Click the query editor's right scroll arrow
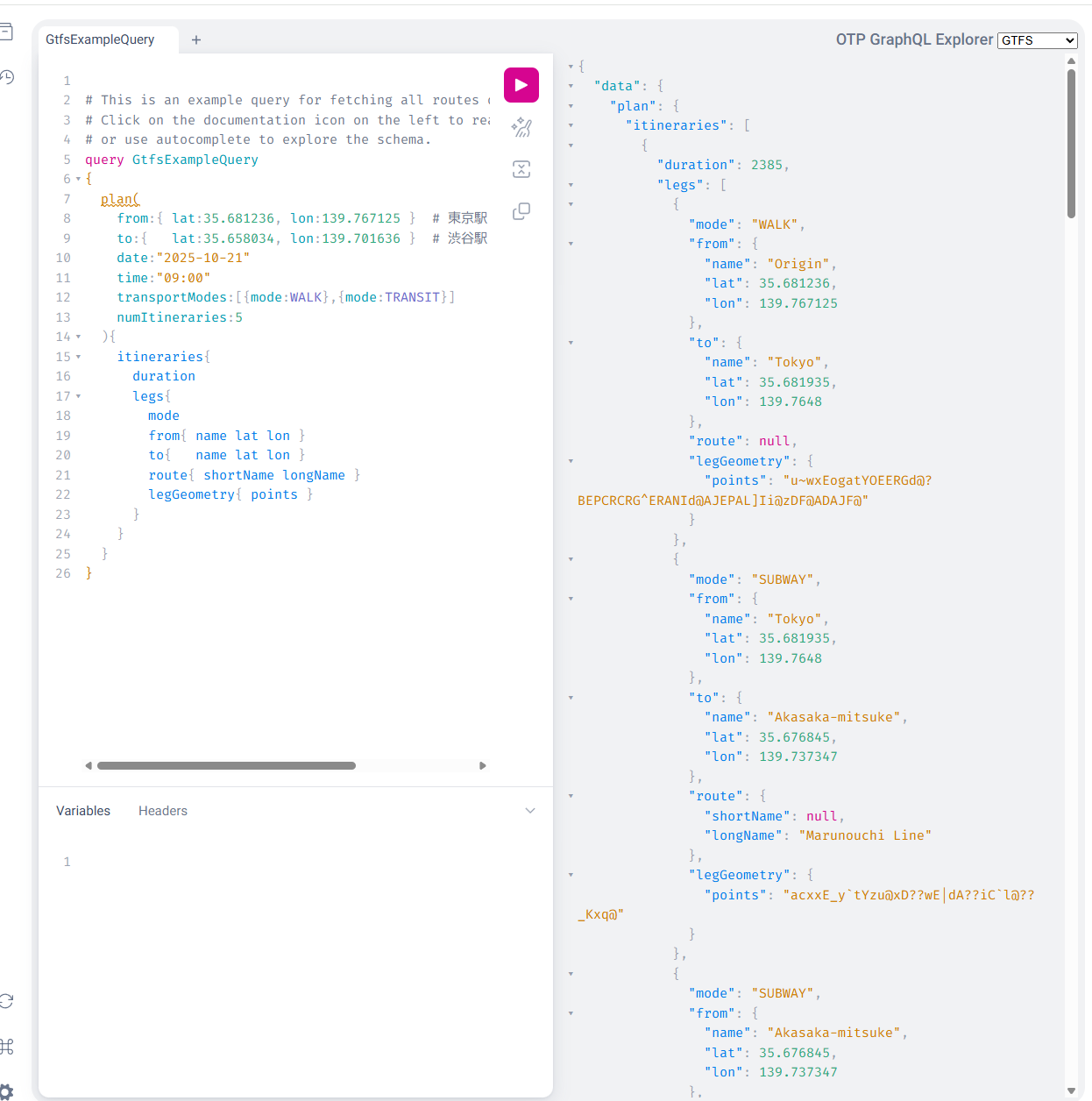Image resolution: width=1092 pixels, height=1101 pixels. (482, 765)
